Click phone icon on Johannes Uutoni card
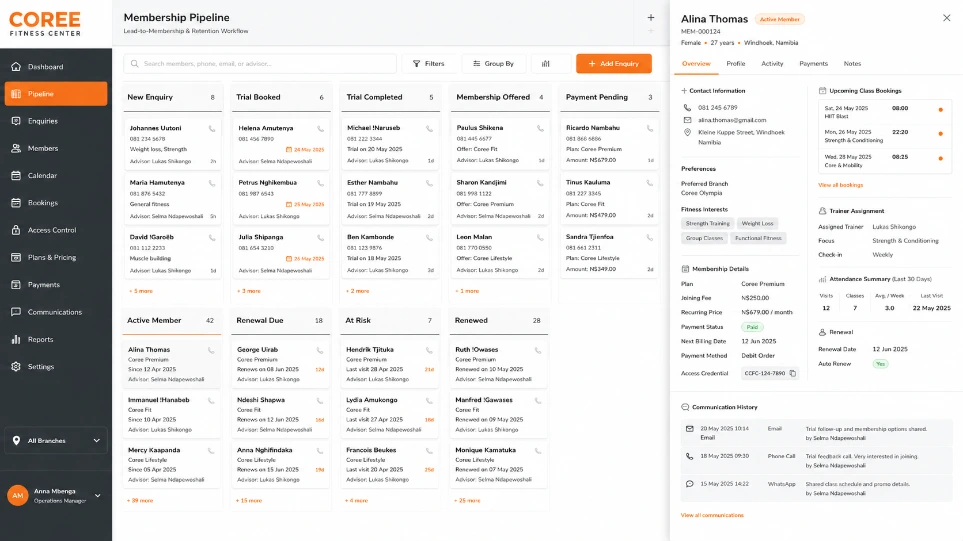The height and width of the screenshot is (541, 963). (x=212, y=129)
